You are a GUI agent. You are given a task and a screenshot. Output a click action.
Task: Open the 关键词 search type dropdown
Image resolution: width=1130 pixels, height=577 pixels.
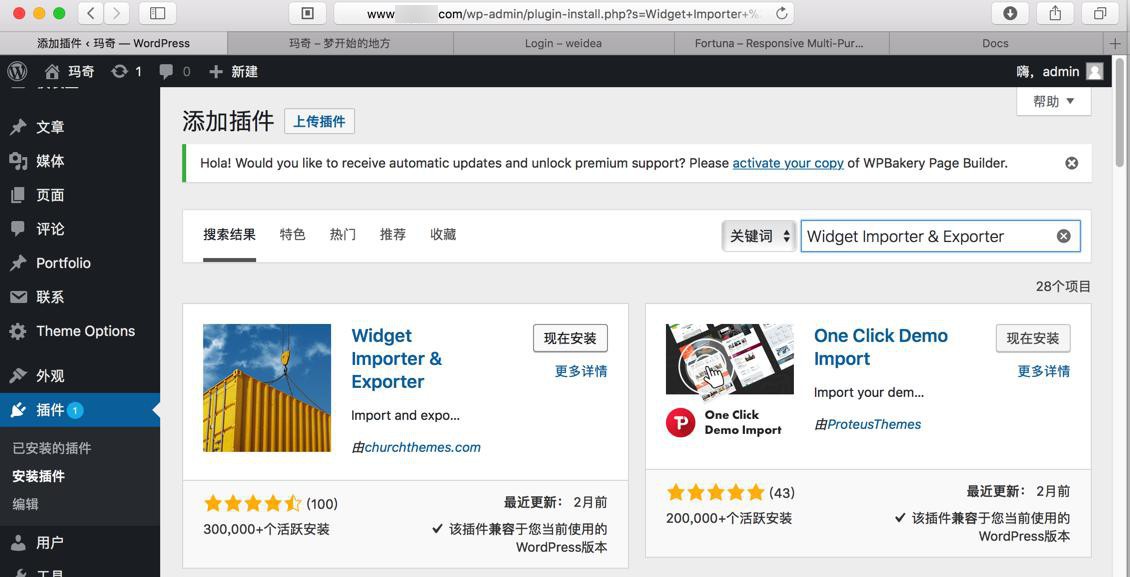[760, 236]
